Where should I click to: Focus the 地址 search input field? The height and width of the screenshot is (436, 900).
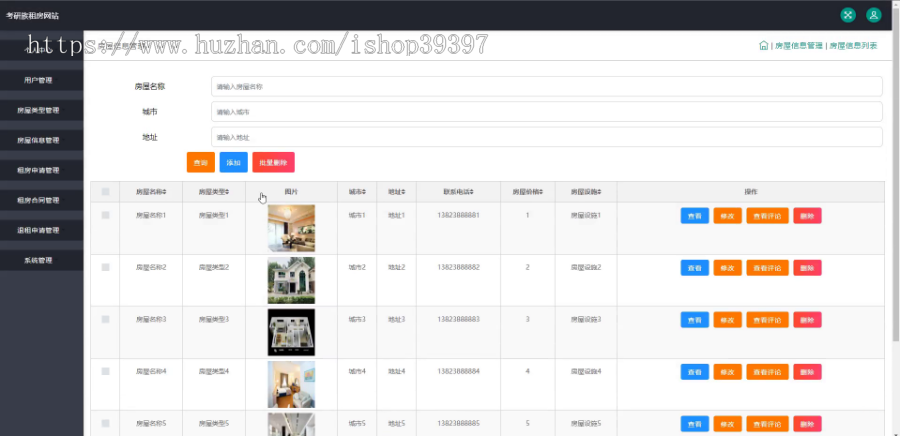546,137
